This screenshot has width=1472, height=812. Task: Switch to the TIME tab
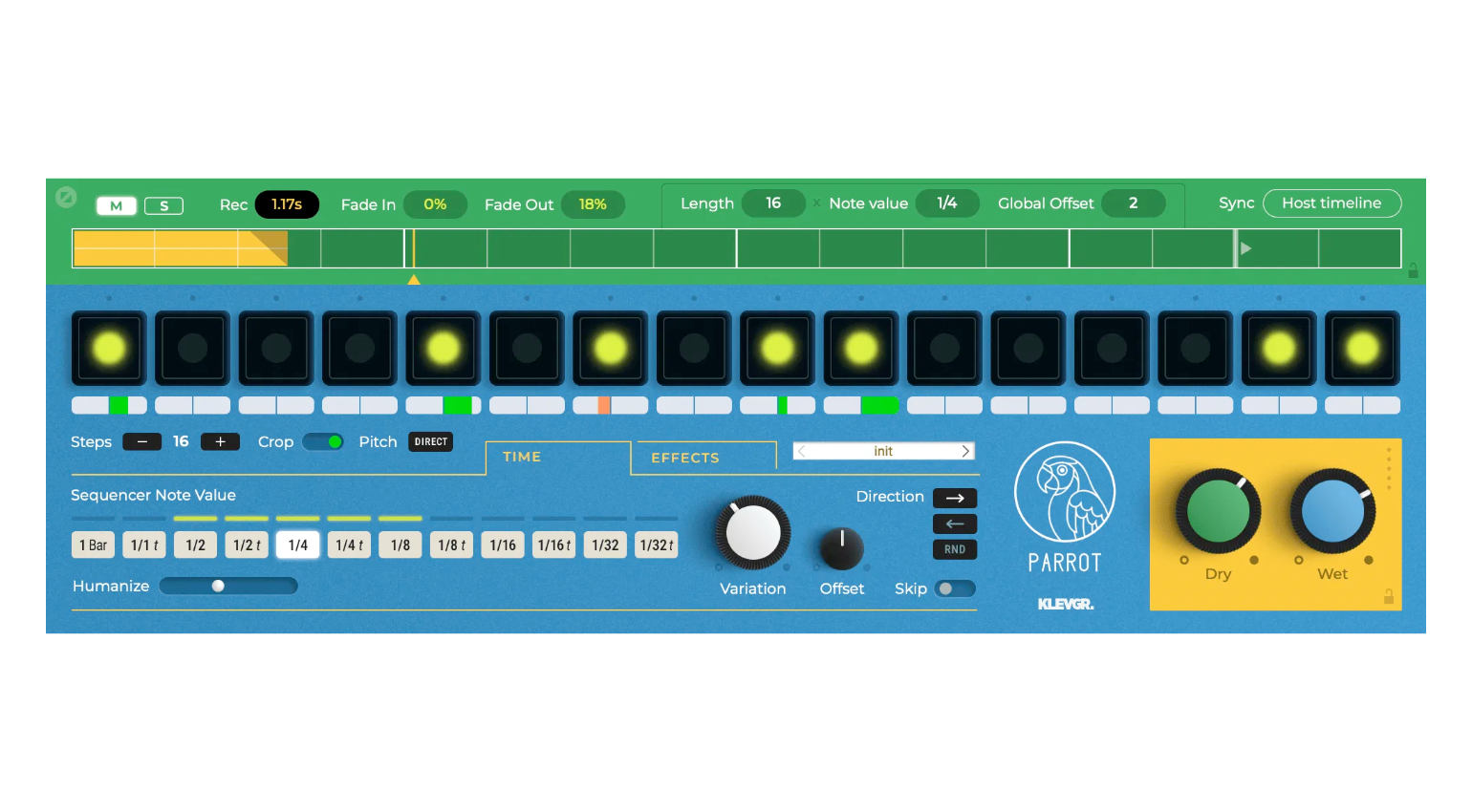click(x=522, y=458)
